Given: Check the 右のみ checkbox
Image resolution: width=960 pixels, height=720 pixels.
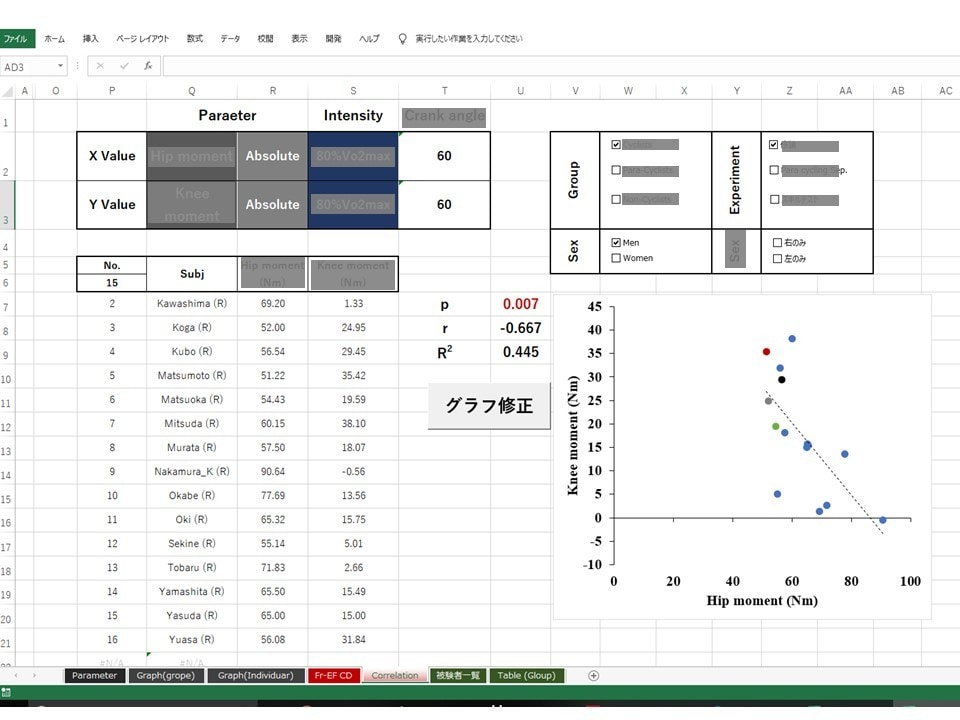Looking at the screenshot, I should (x=777, y=242).
